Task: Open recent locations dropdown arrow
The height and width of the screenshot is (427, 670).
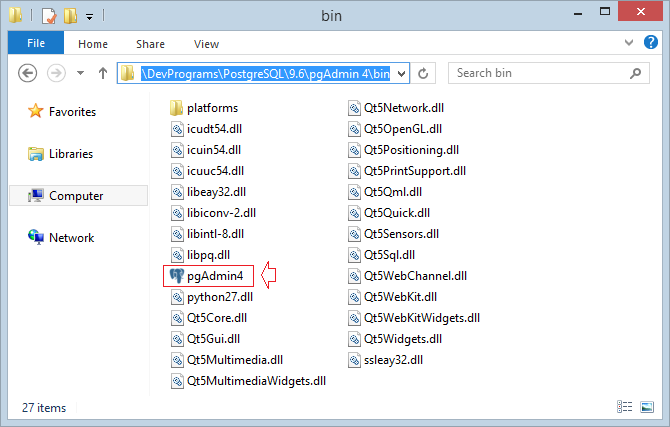Action: click(x=80, y=73)
